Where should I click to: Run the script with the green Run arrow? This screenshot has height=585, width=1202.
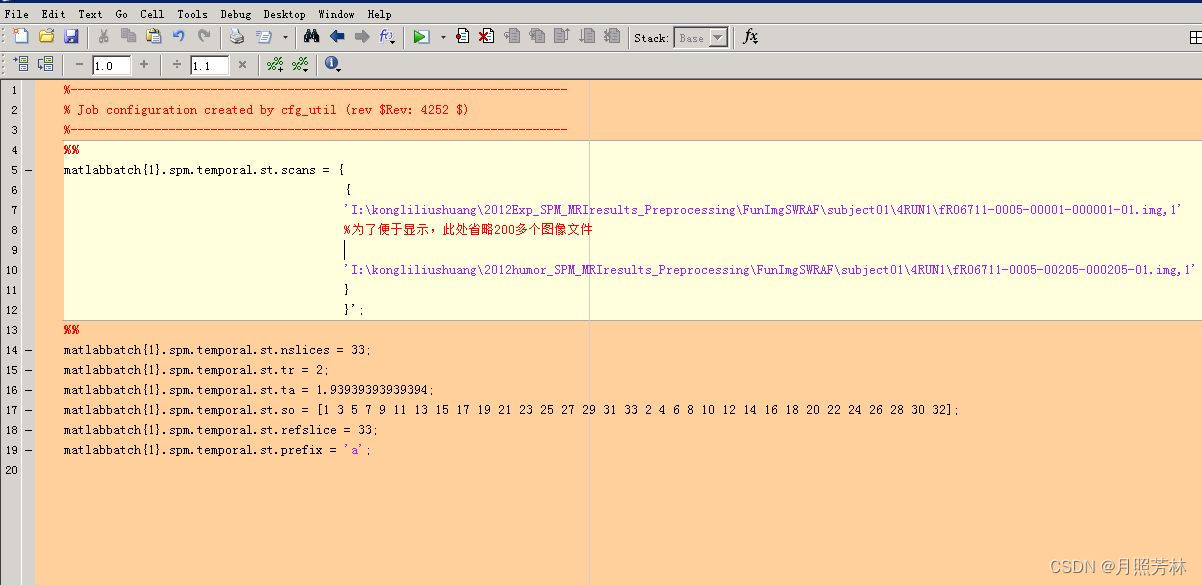coord(419,36)
